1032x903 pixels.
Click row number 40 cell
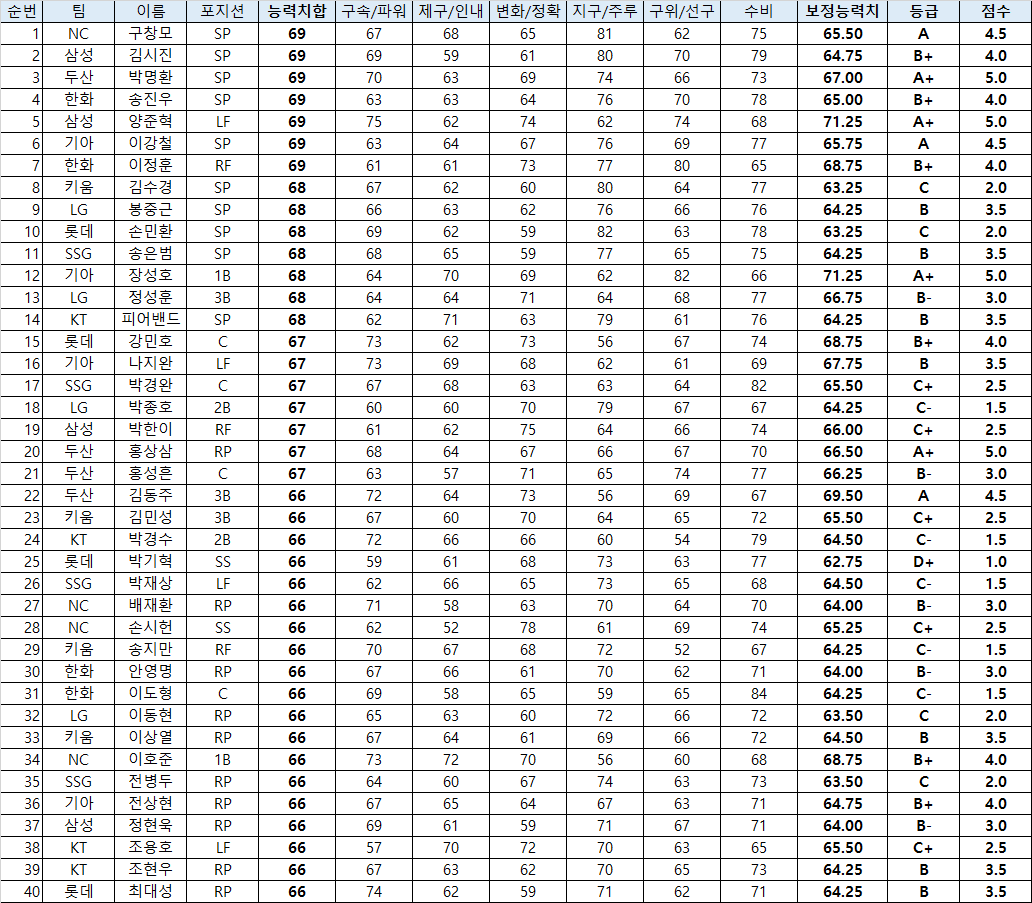point(22,892)
